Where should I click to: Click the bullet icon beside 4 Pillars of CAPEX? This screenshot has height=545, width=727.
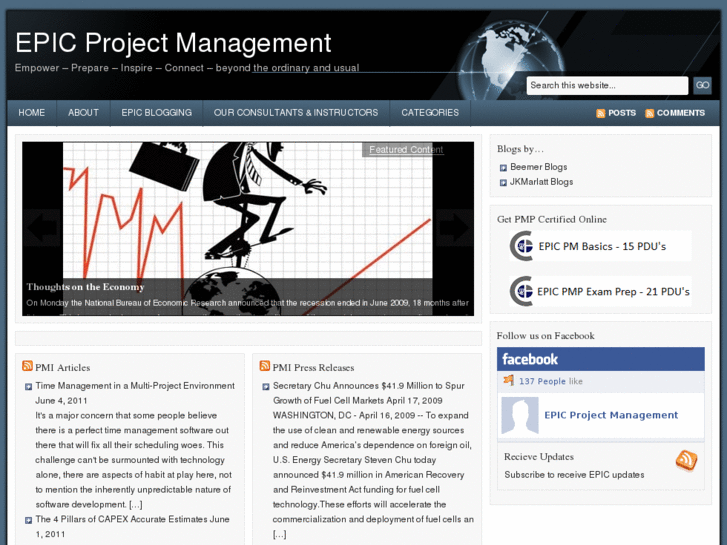pos(28,520)
